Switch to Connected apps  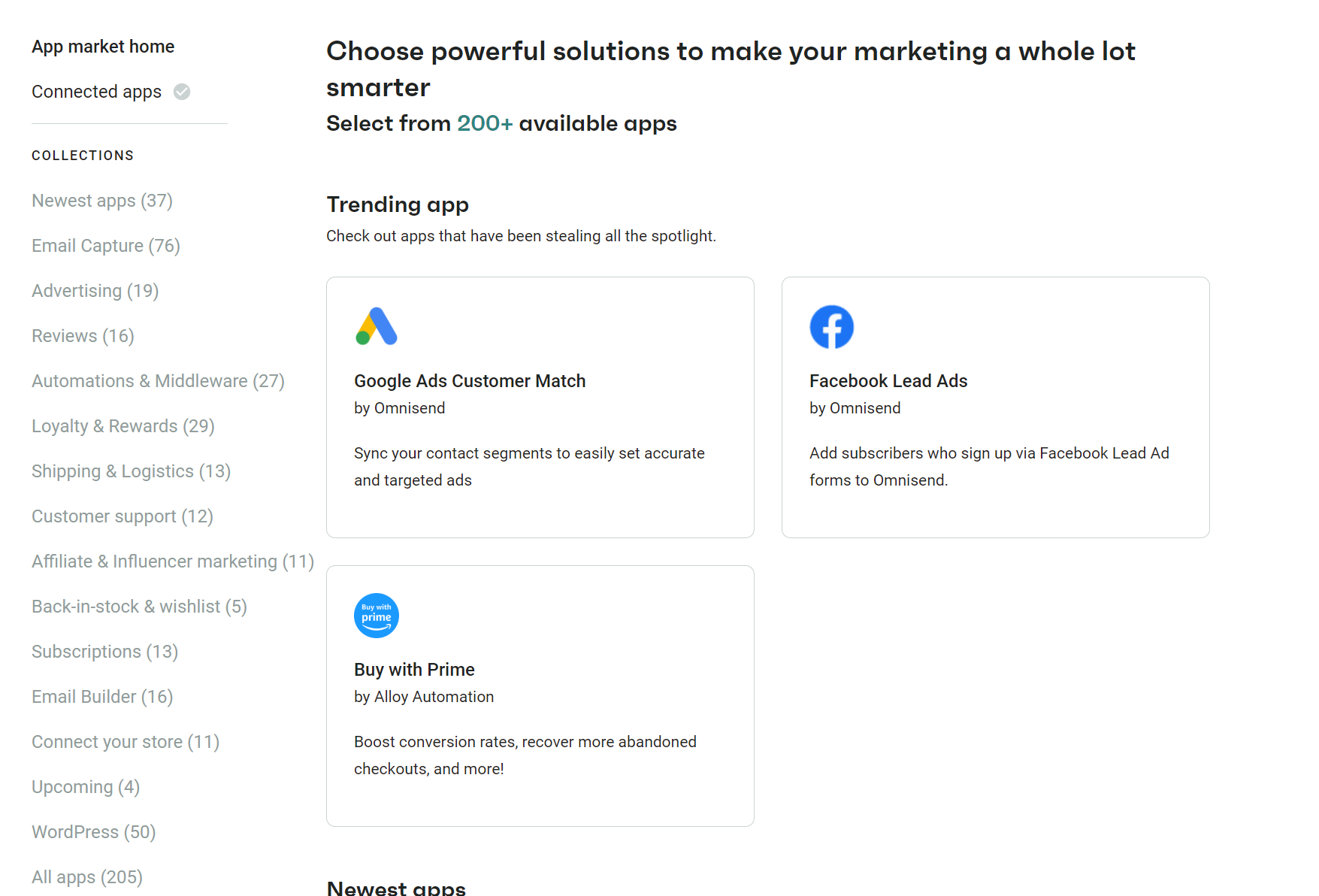tap(96, 92)
